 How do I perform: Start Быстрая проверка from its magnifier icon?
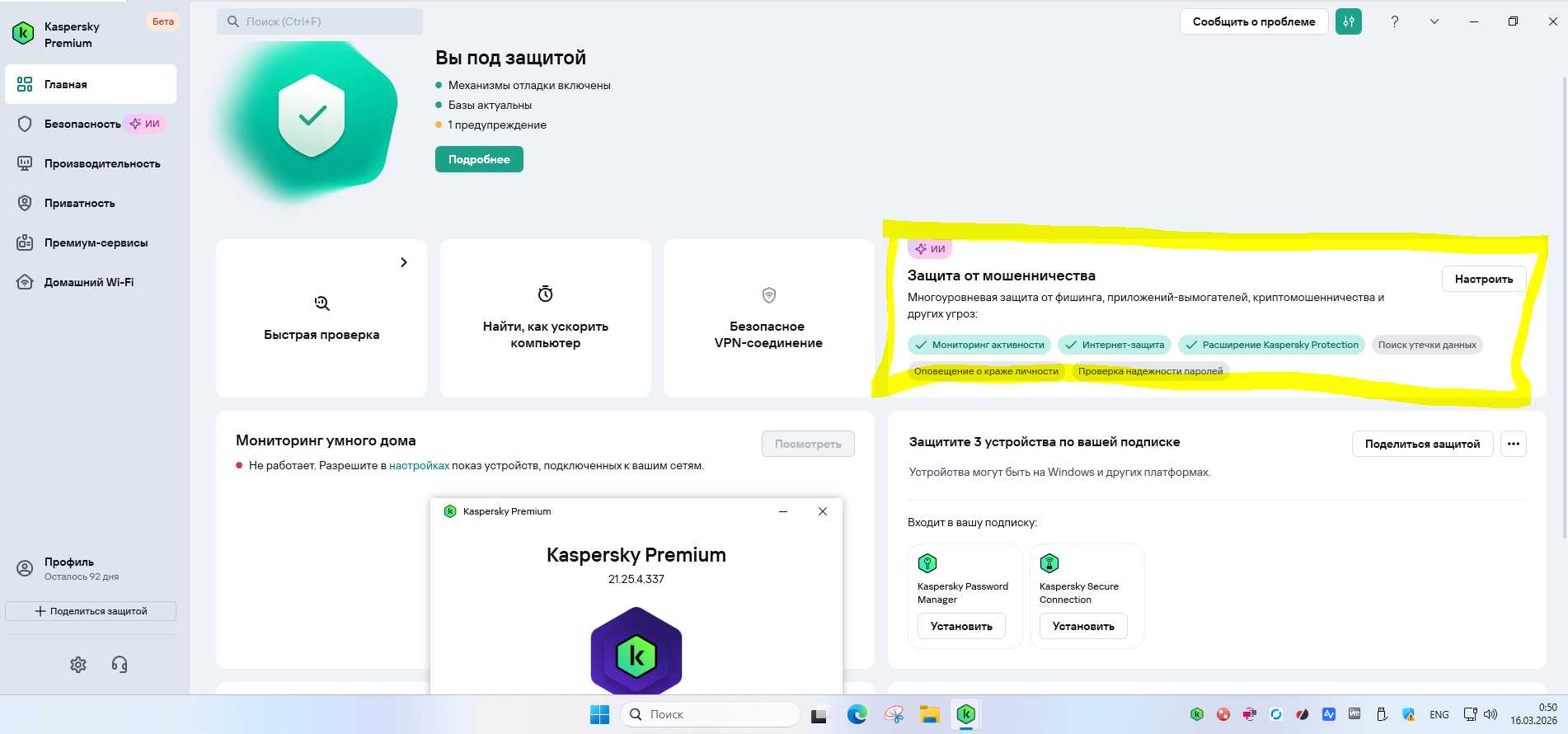coord(322,303)
